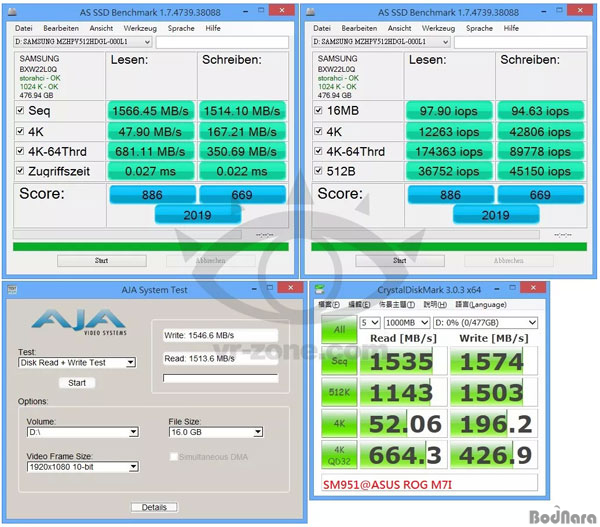Image resolution: width=600 pixels, height=527 pixels.
Task: Click the AS SSD app icon in right window title bar
Action: tap(311, 12)
